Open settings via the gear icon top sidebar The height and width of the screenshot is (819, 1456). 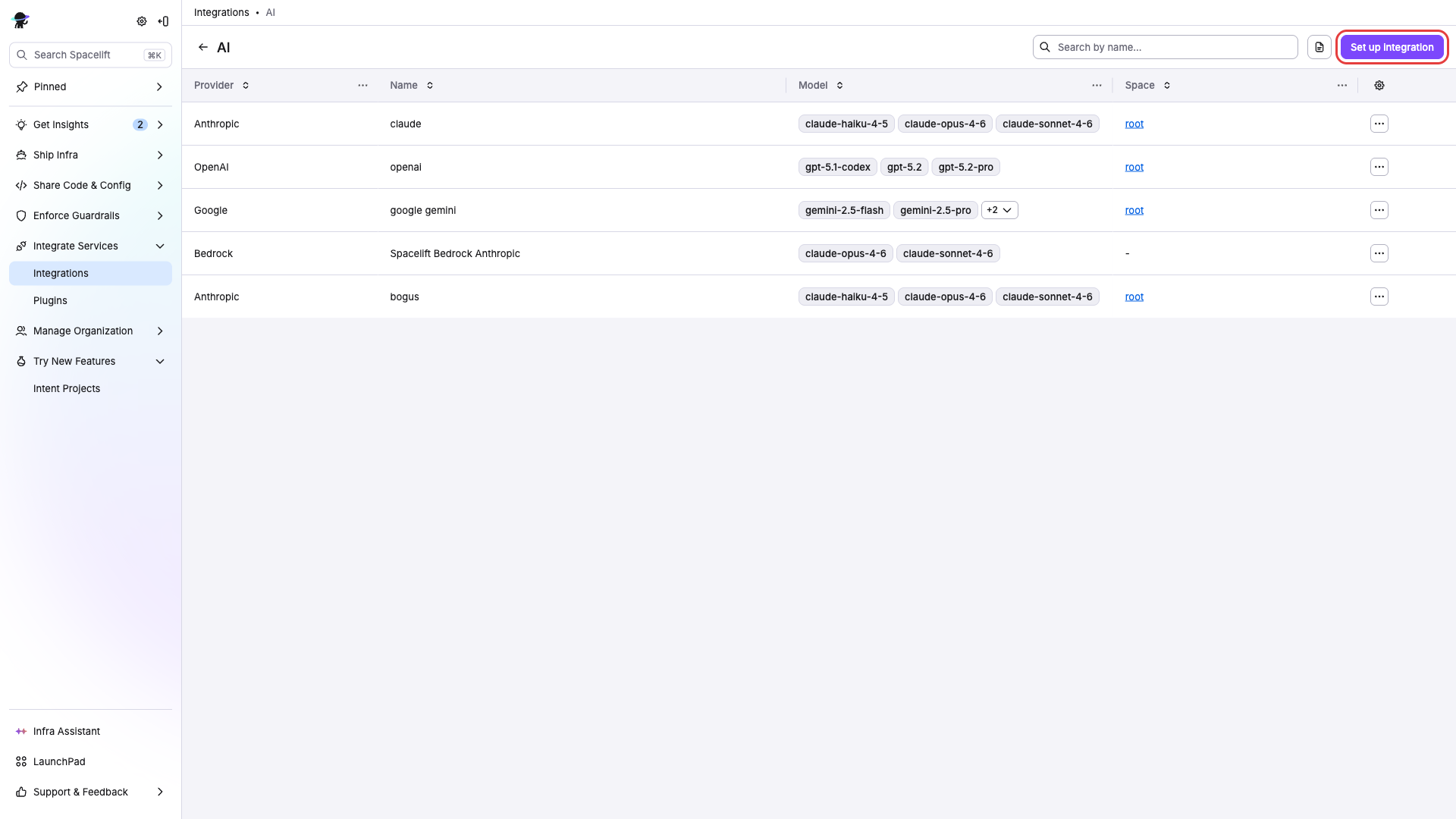(141, 21)
